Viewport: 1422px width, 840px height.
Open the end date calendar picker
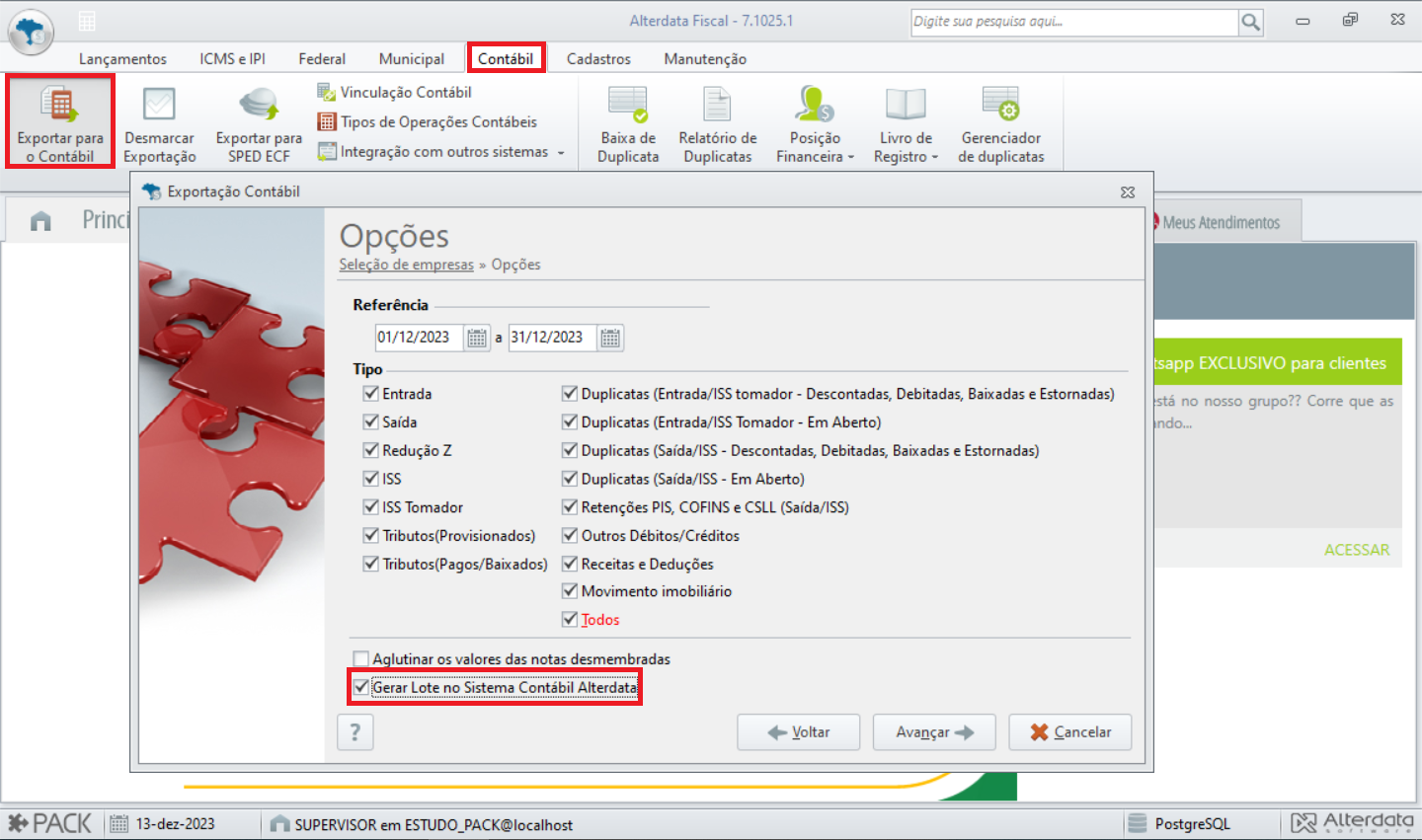pos(610,338)
